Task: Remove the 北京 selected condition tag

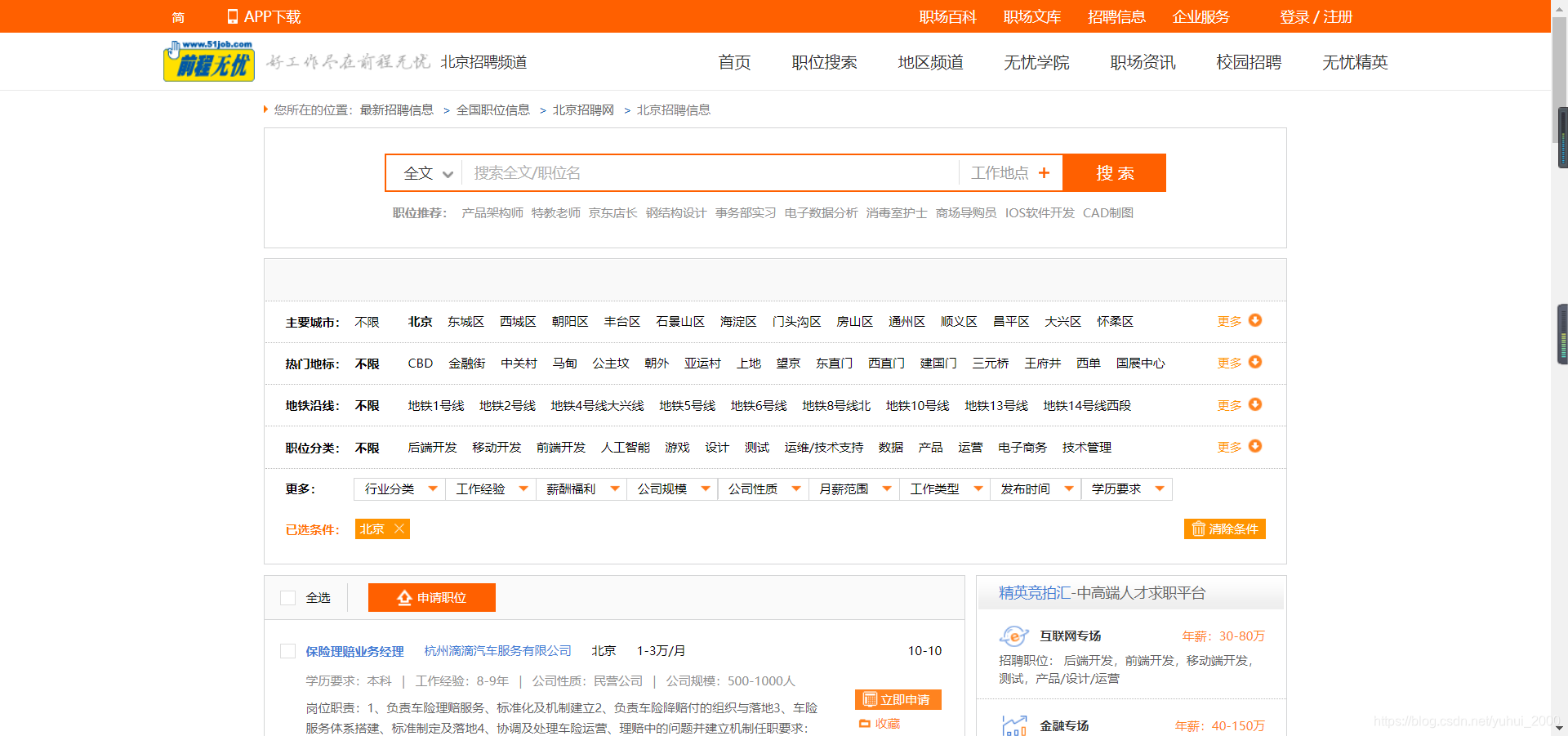Action: tap(399, 529)
